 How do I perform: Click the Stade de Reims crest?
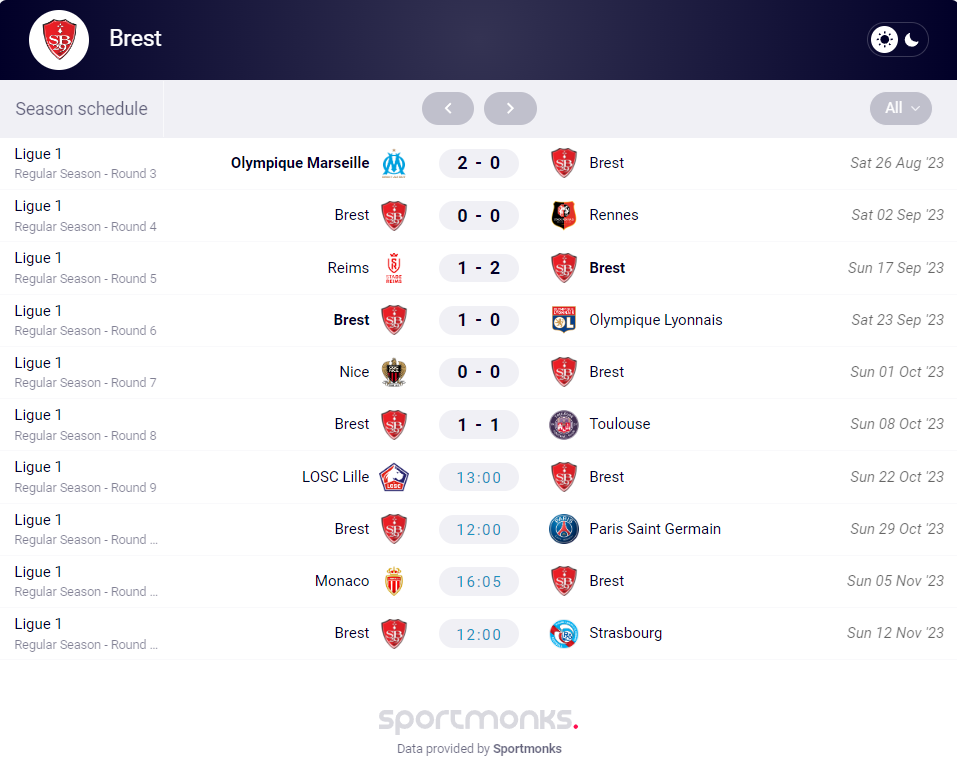[x=394, y=268]
